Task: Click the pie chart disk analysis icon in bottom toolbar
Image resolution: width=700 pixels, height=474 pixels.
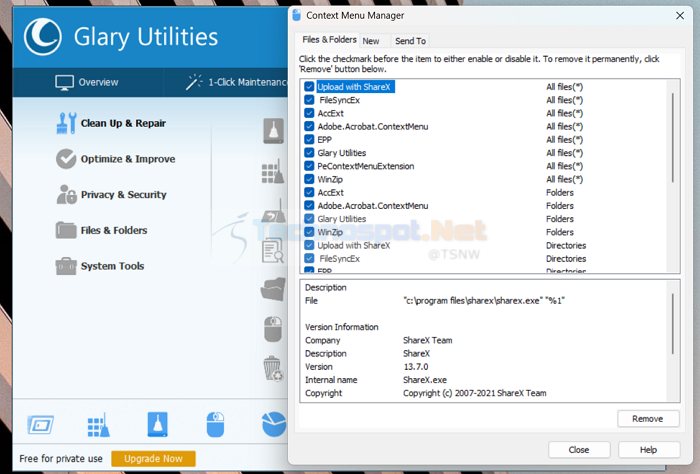Action: (274, 424)
